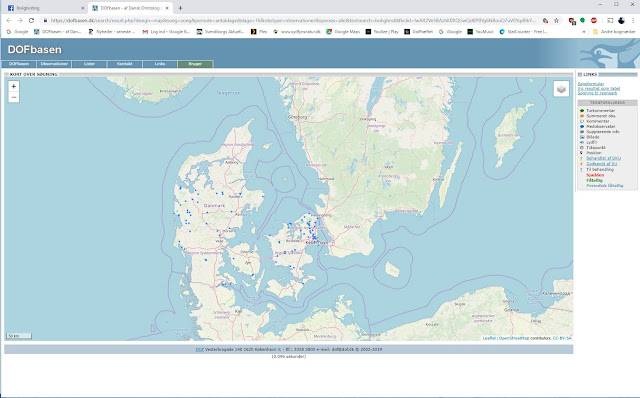Go back to the previous page
Screen dimensions: 640x398
click(x=9, y=20)
